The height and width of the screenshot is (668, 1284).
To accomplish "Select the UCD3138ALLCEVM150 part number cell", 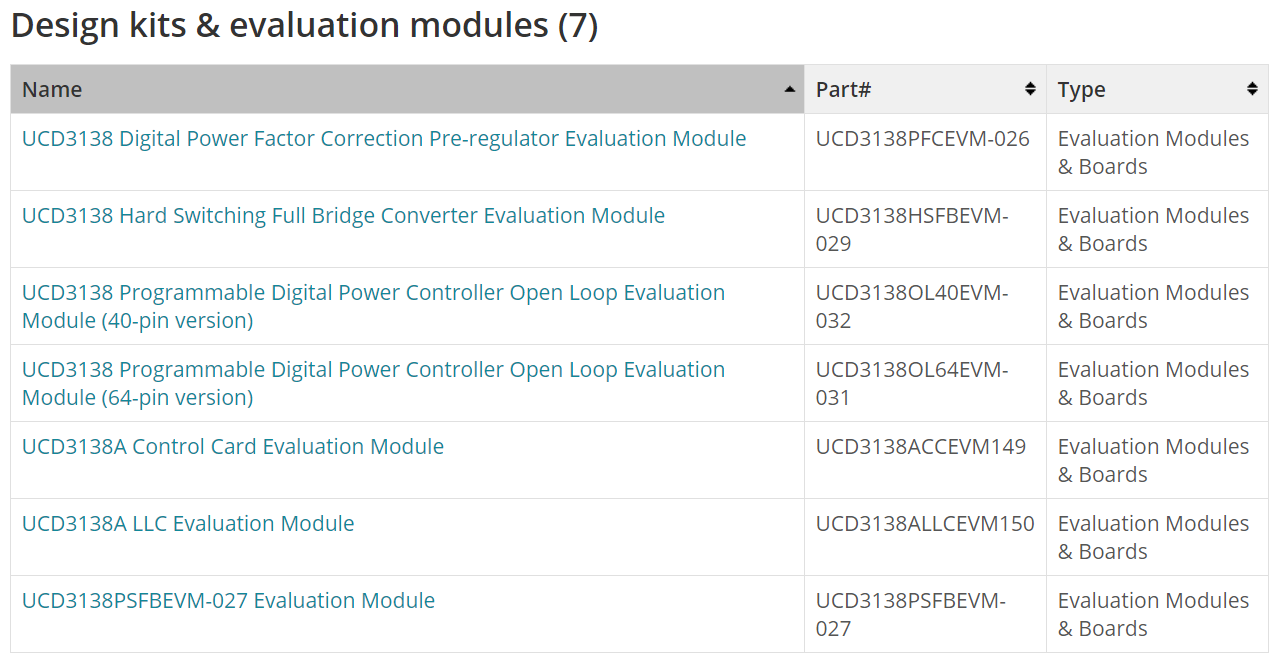I will 925,537.
